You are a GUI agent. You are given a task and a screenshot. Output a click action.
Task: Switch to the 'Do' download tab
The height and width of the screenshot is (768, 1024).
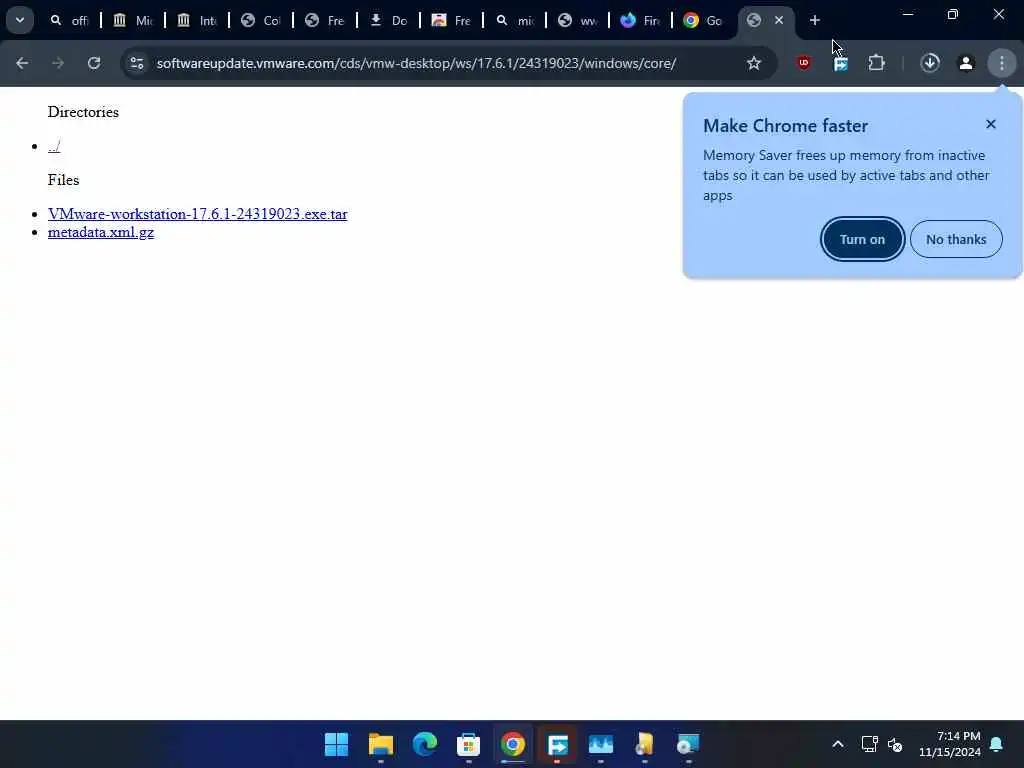[389, 20]
